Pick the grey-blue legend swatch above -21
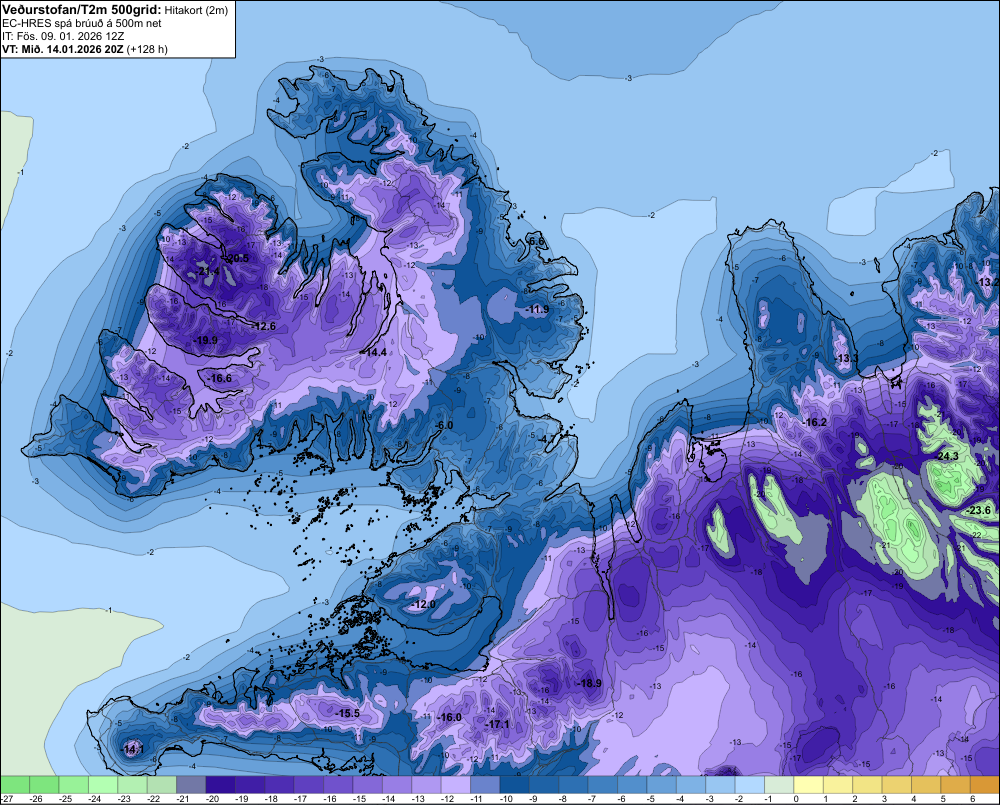 (x=191, y=784)
